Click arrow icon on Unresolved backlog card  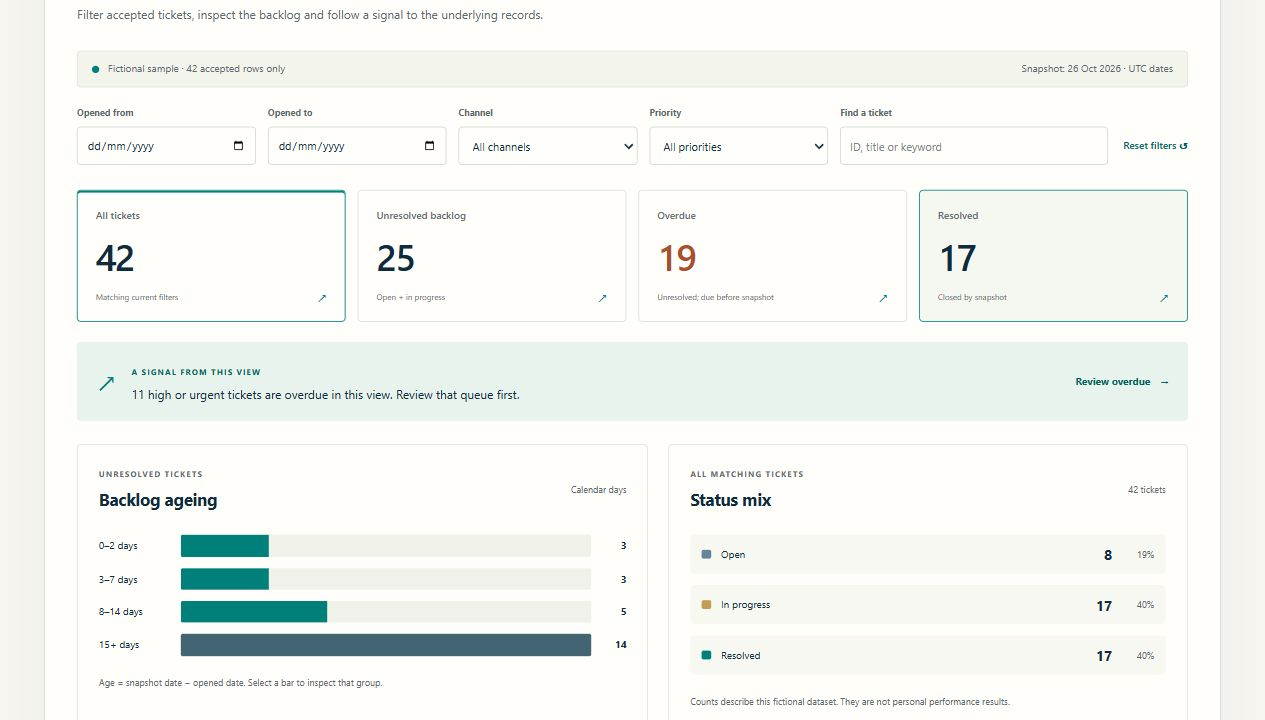(x=602, y=298)
